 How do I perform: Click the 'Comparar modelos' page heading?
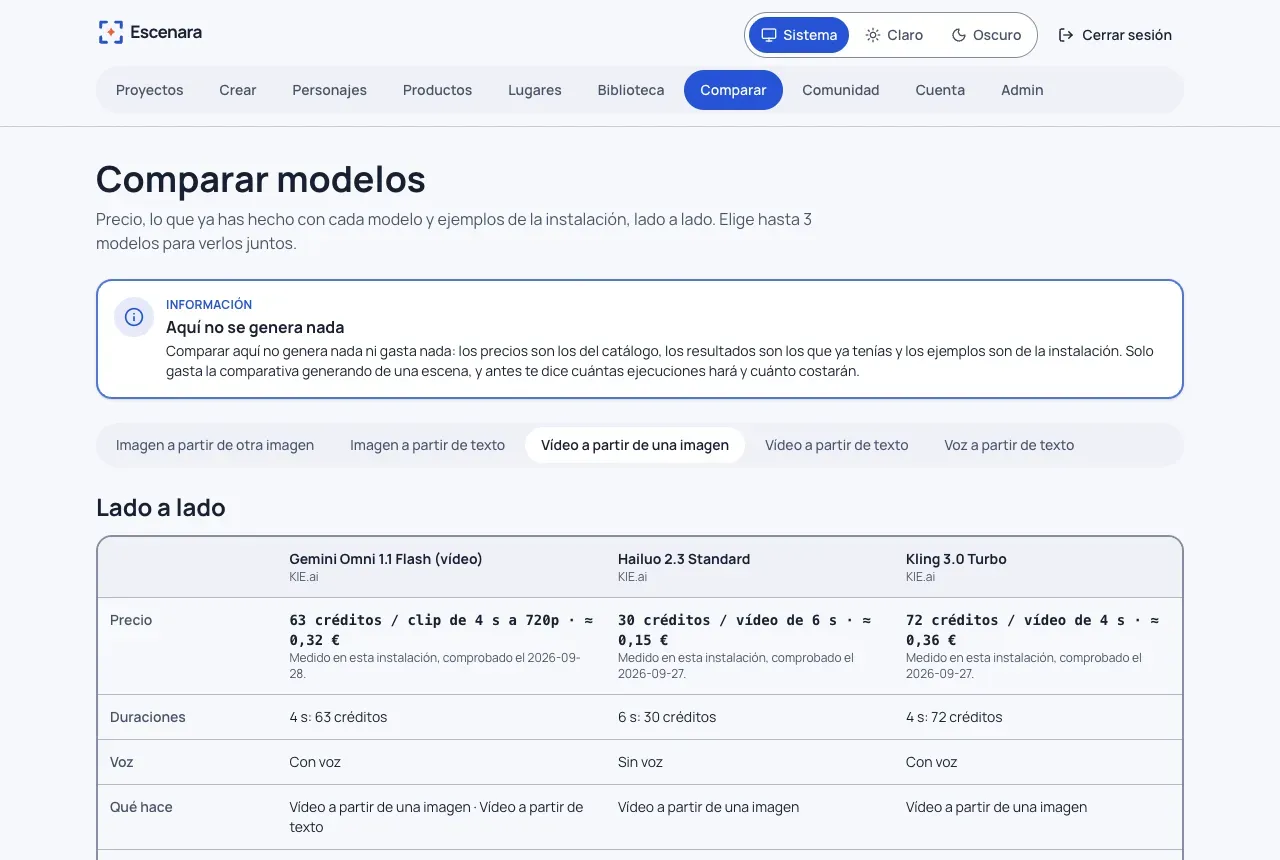261,180
